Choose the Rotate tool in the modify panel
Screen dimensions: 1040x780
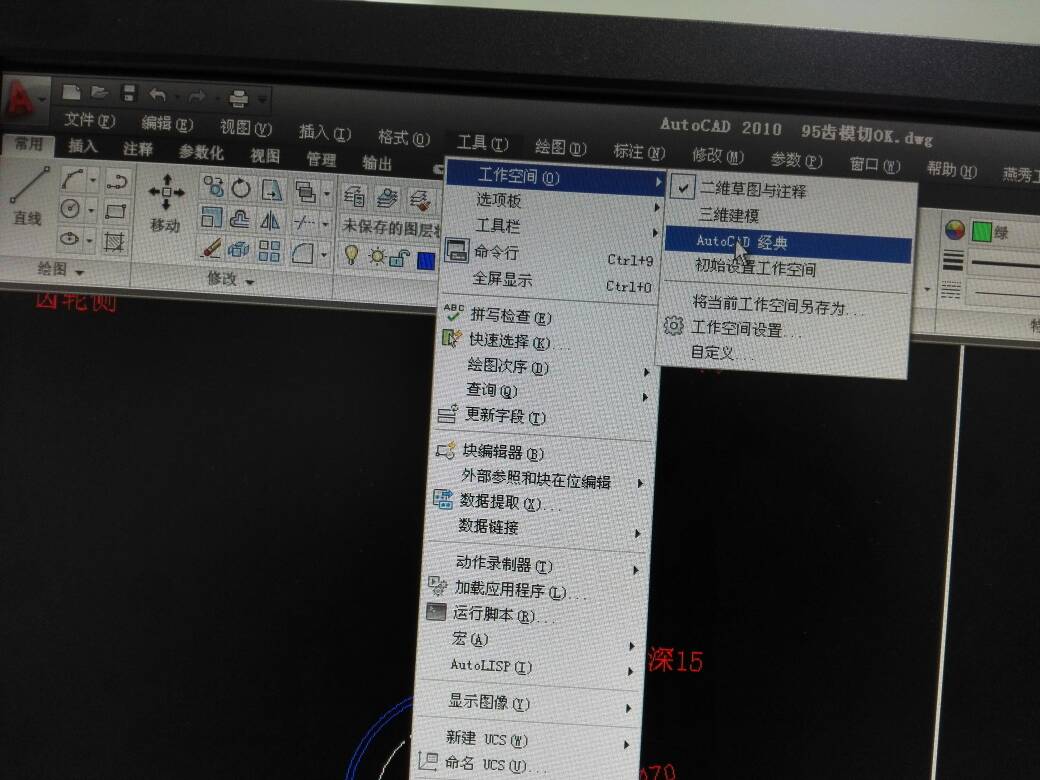241,189
